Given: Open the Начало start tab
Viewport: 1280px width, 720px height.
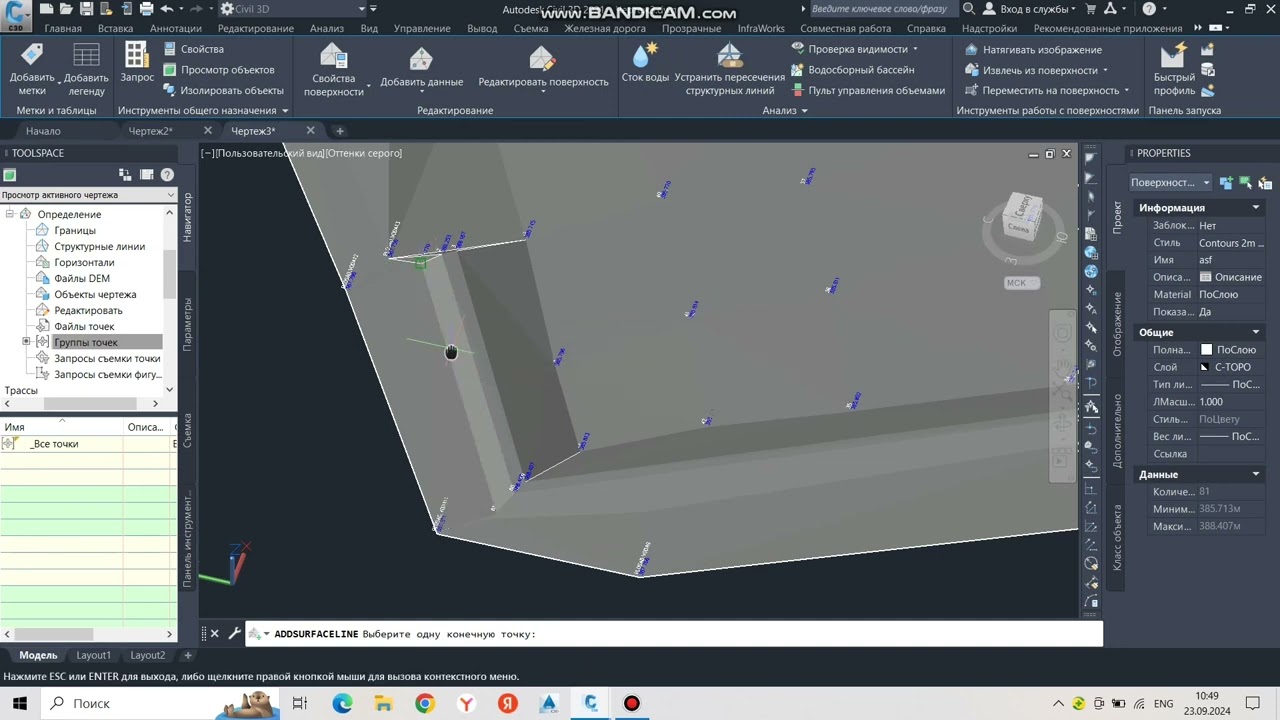Looking at the screenshot, I should click(43, 131).
